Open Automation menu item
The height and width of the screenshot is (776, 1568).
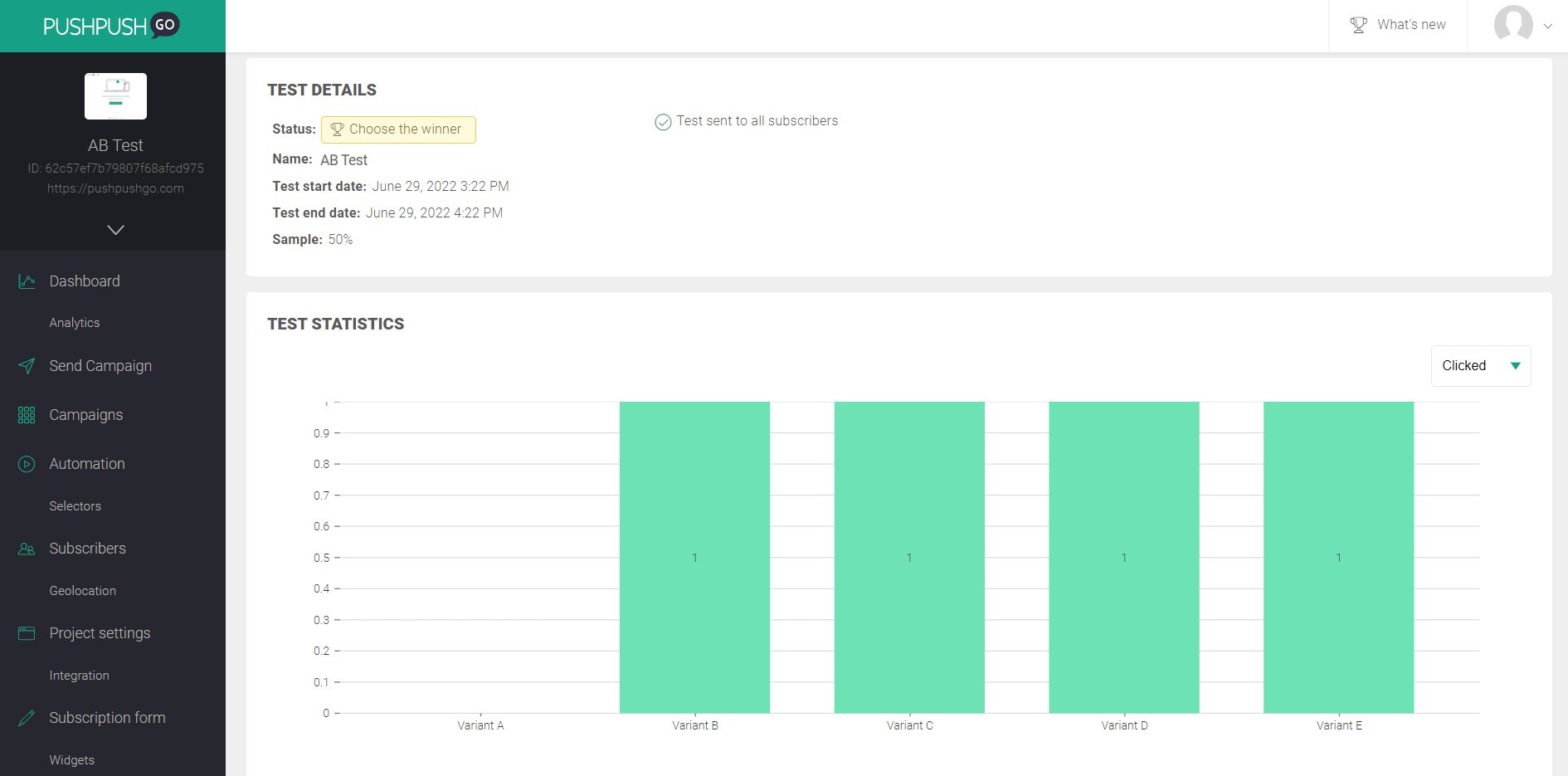coord(87,464)
